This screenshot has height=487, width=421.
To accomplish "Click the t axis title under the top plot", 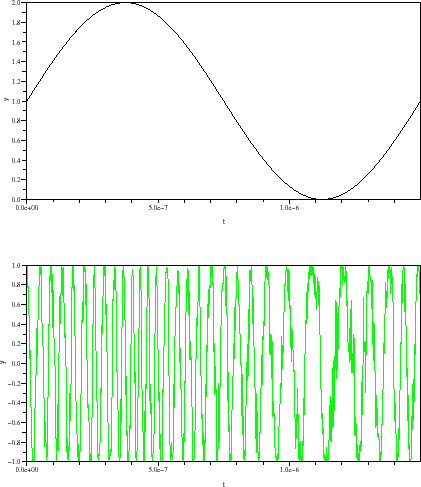I will coord(224,221).
